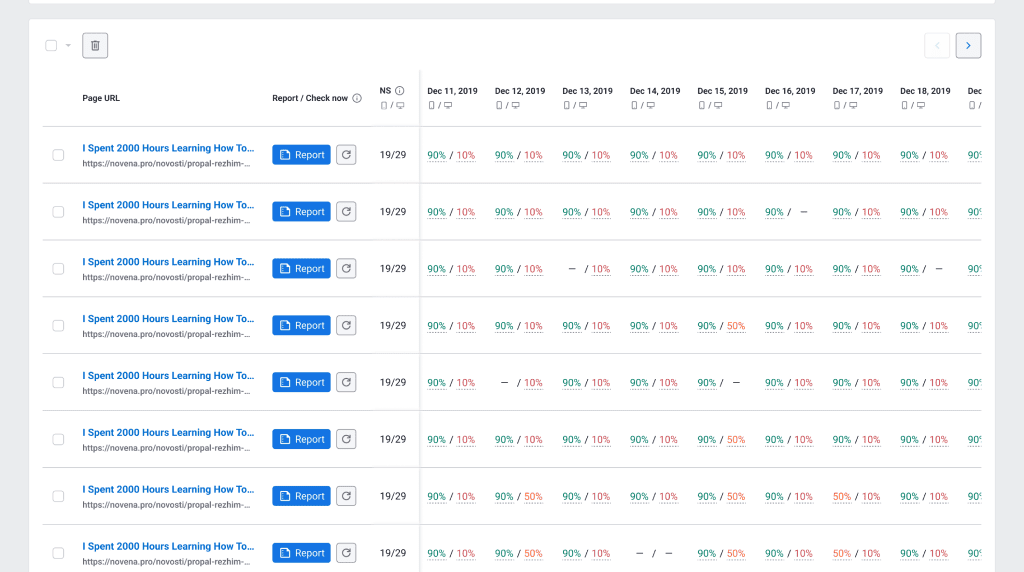Image resolution: width=1024 pixels, height=572 pixels.
Task: Click Report button in fourth row
Action: [x=301, y=325]
